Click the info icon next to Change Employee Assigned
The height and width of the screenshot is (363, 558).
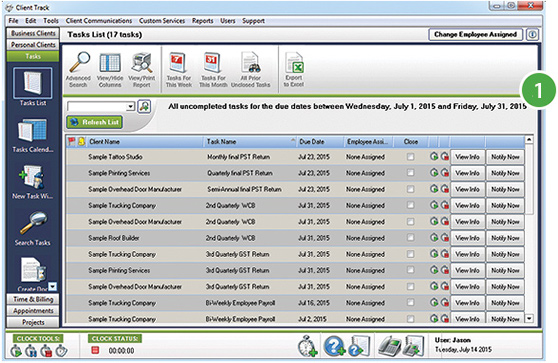click(532, 35)
